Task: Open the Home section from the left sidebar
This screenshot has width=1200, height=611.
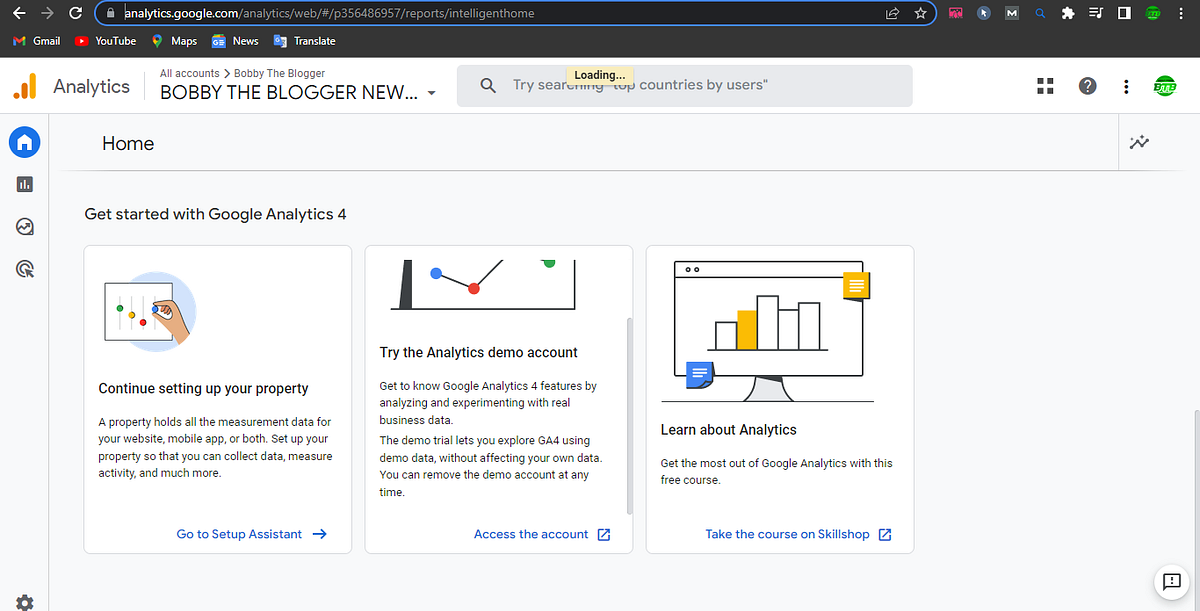Action: (24, 142)
